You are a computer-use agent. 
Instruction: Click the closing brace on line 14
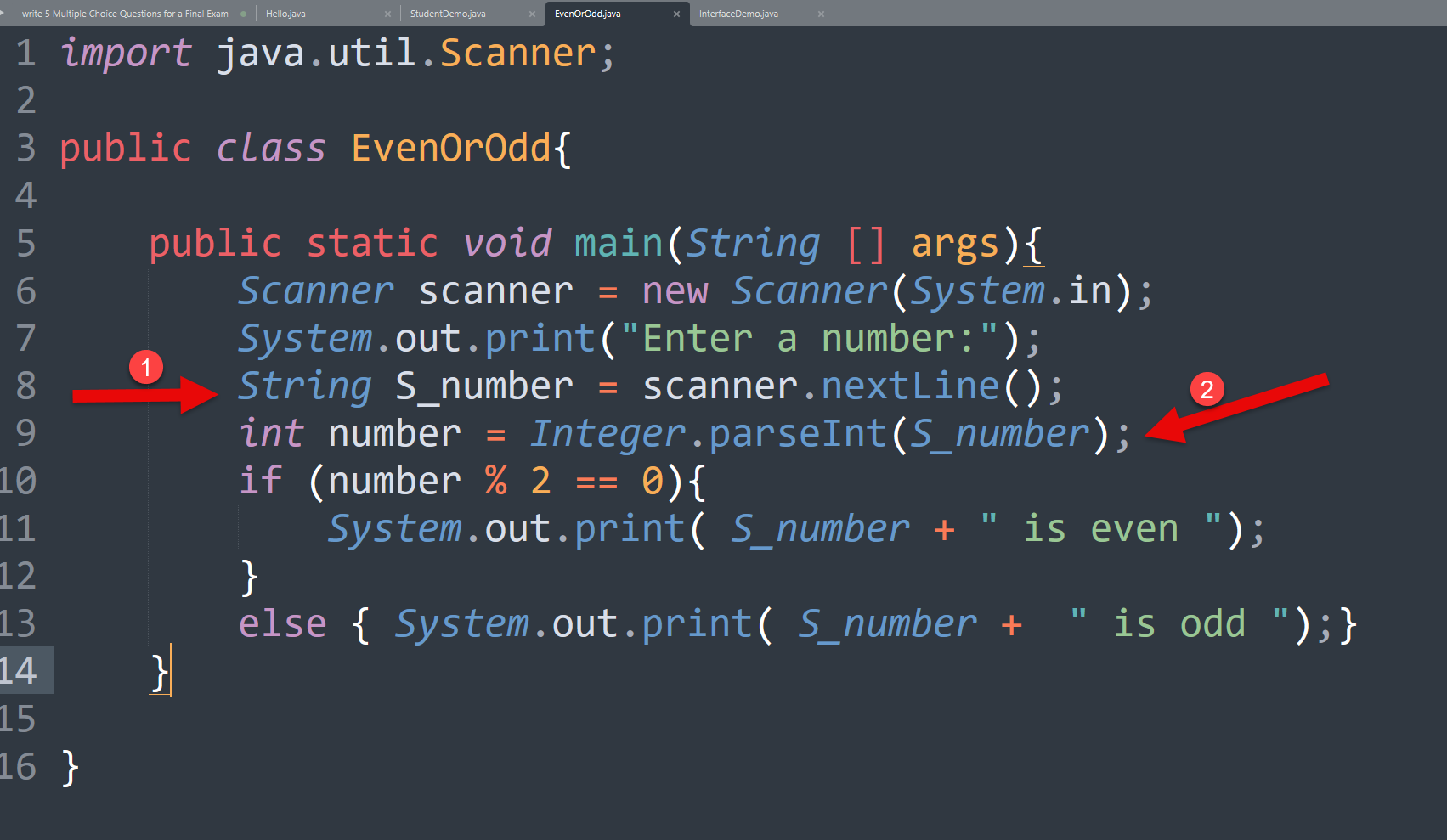[x=160, y=673]
